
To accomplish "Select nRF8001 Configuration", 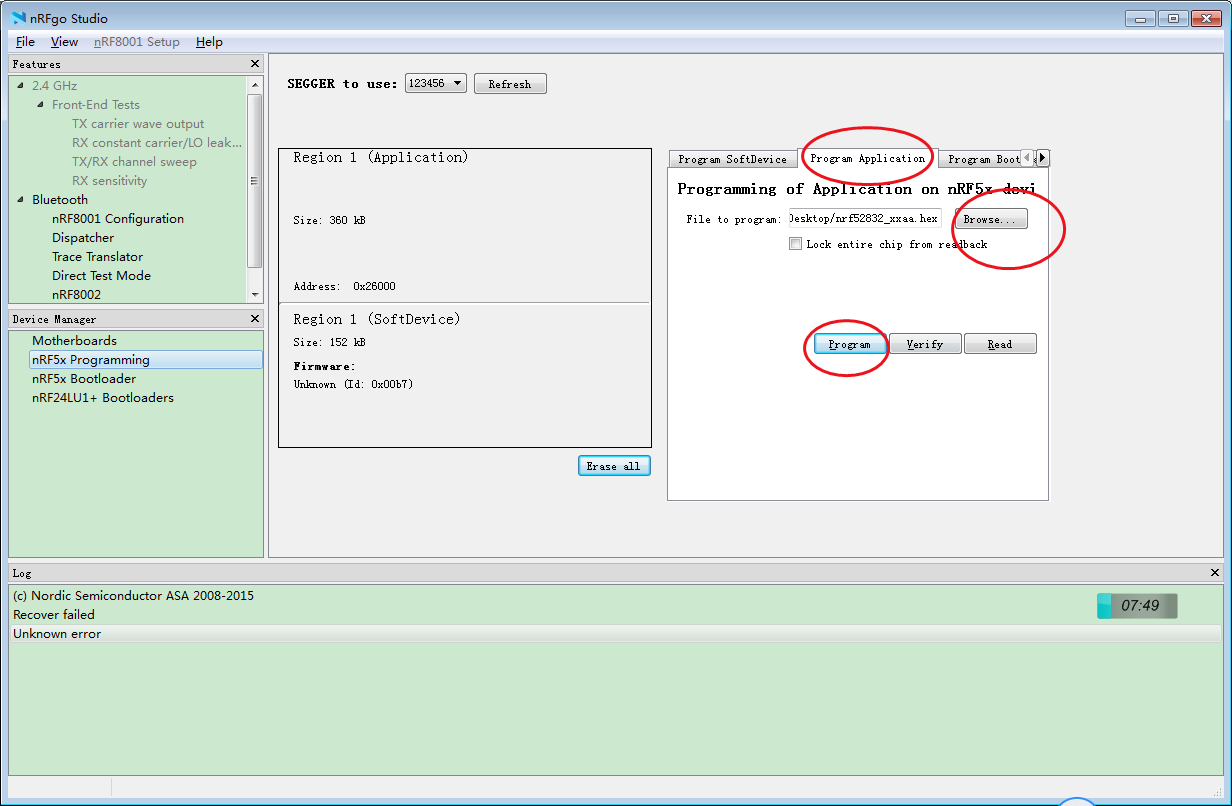I will (118, 219).
